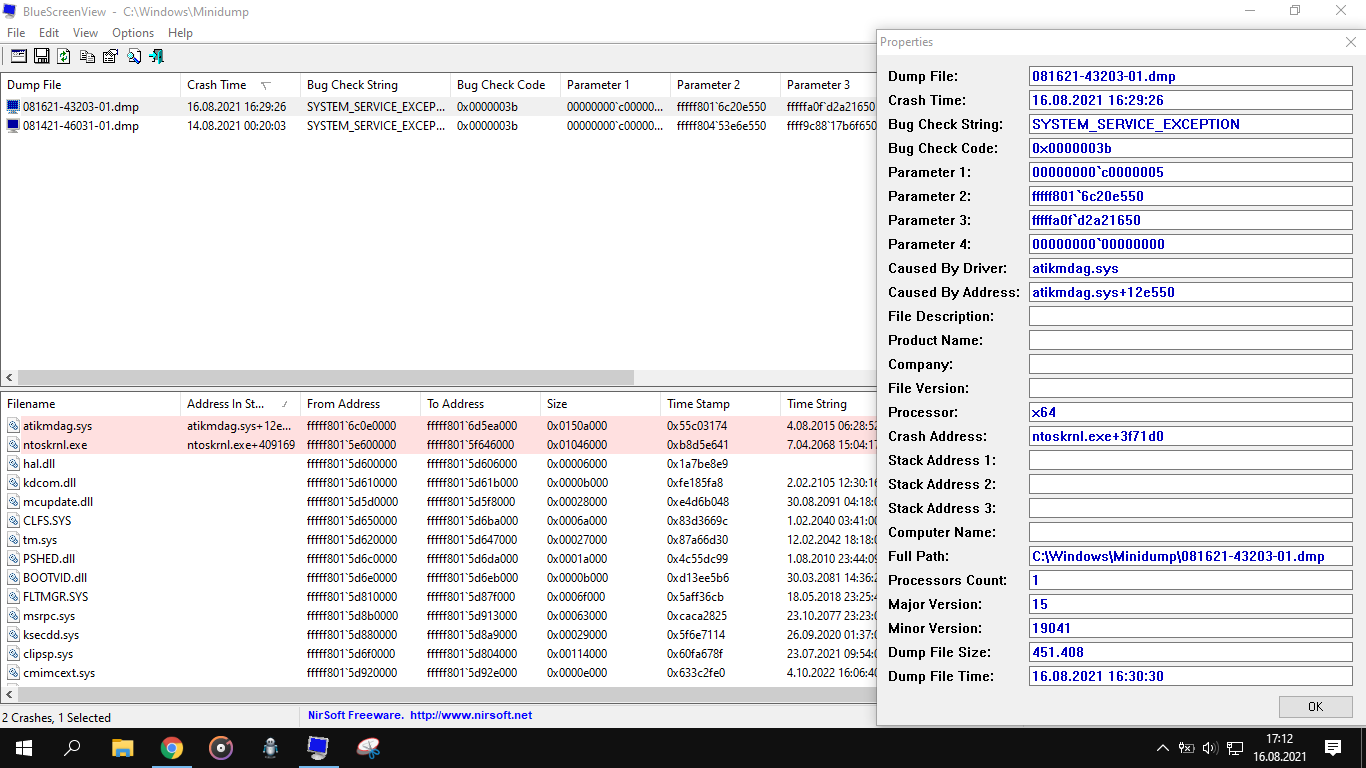Viewport: 1366px width, 768px height.
Task: Open the View menu
Action: tap(86, 33)
